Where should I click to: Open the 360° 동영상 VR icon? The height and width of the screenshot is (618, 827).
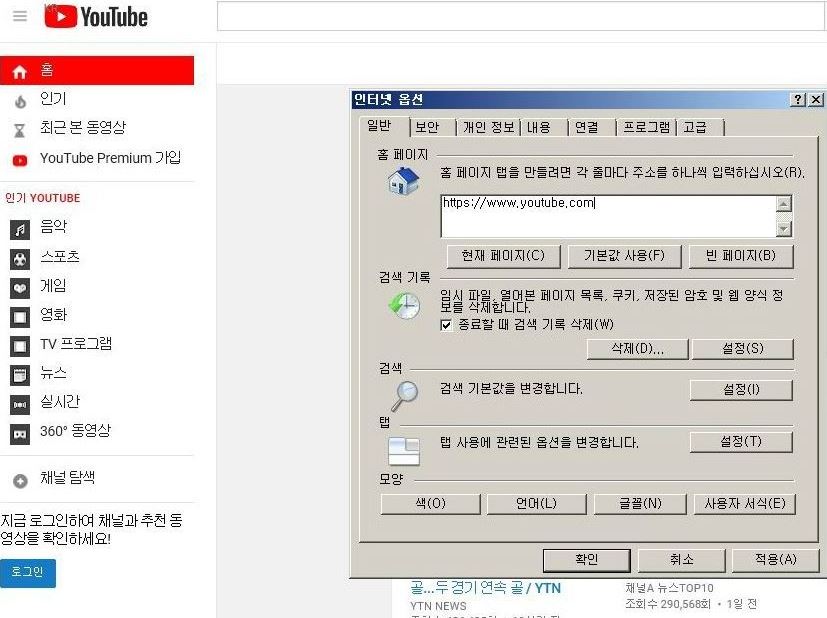20,434
